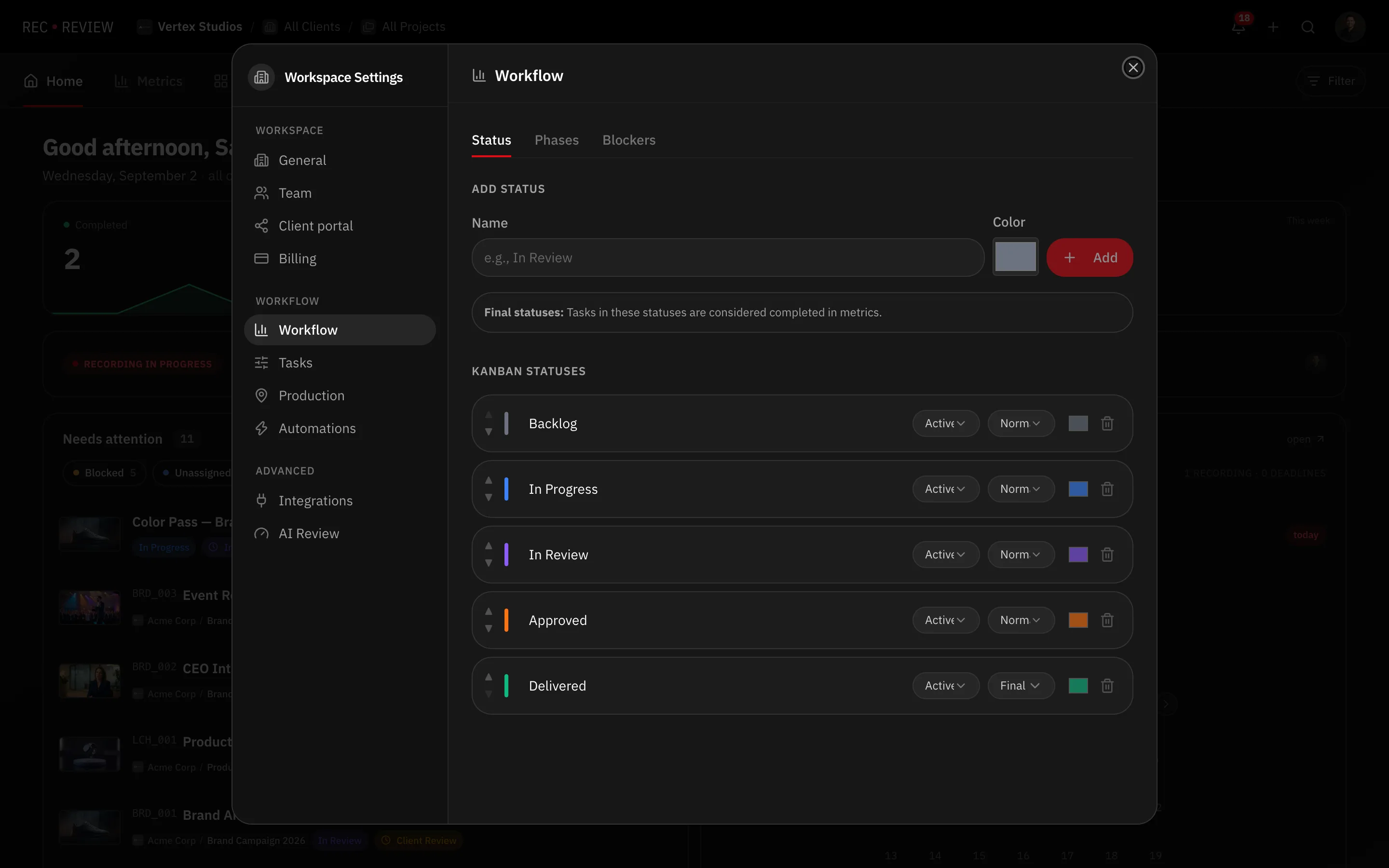Move Approved status down
Image resolution: width=1389 pixels, height=868 pixels.
coord(489,629)
